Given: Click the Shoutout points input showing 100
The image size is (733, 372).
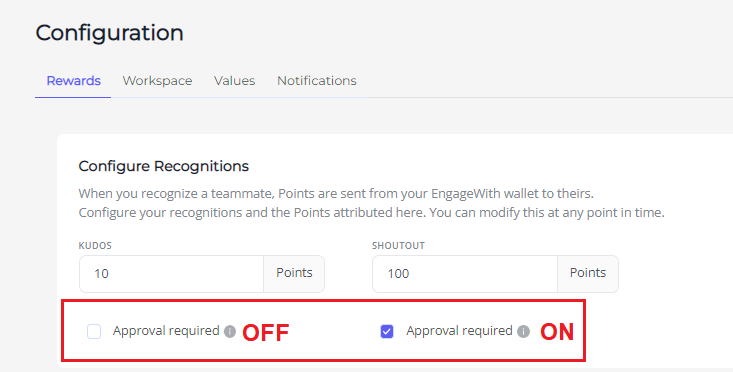Looking at the screenshot, I should (x=465, y=274).
